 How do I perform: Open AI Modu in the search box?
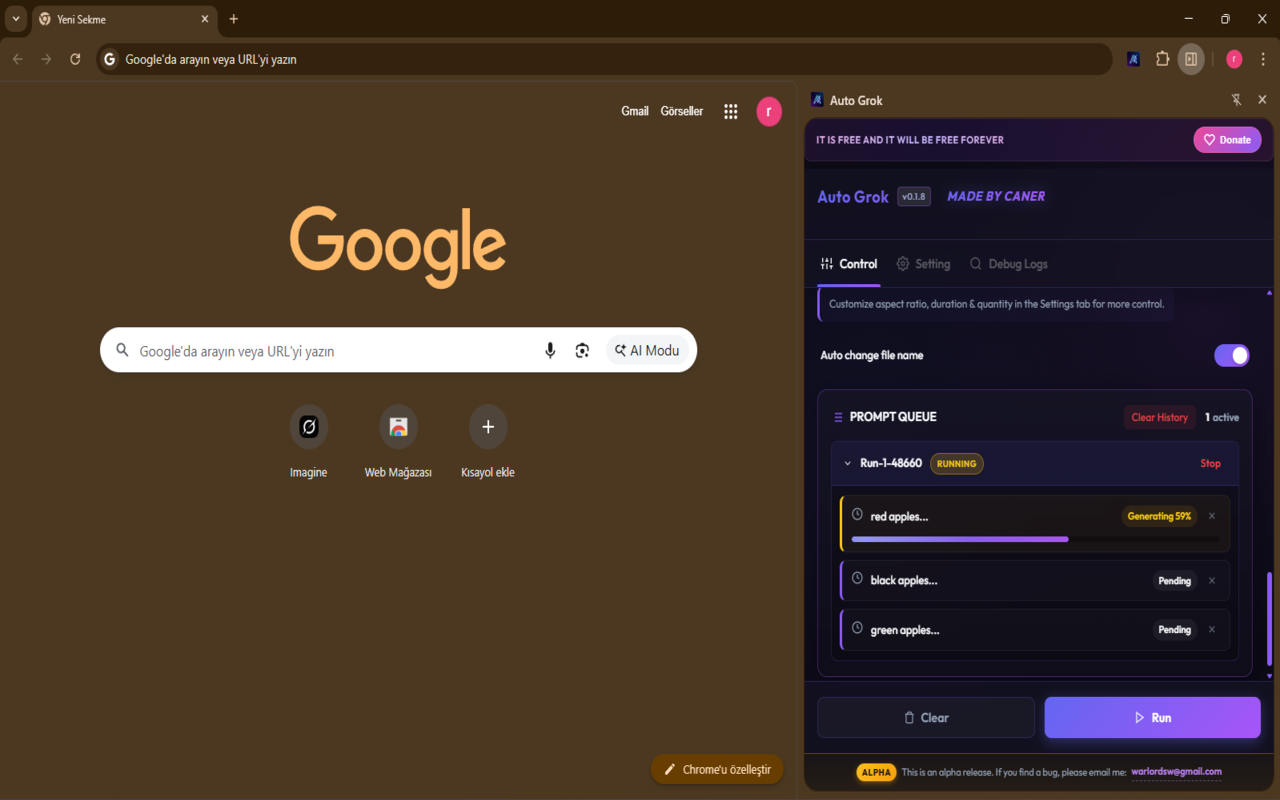click(x=647, y=350)
